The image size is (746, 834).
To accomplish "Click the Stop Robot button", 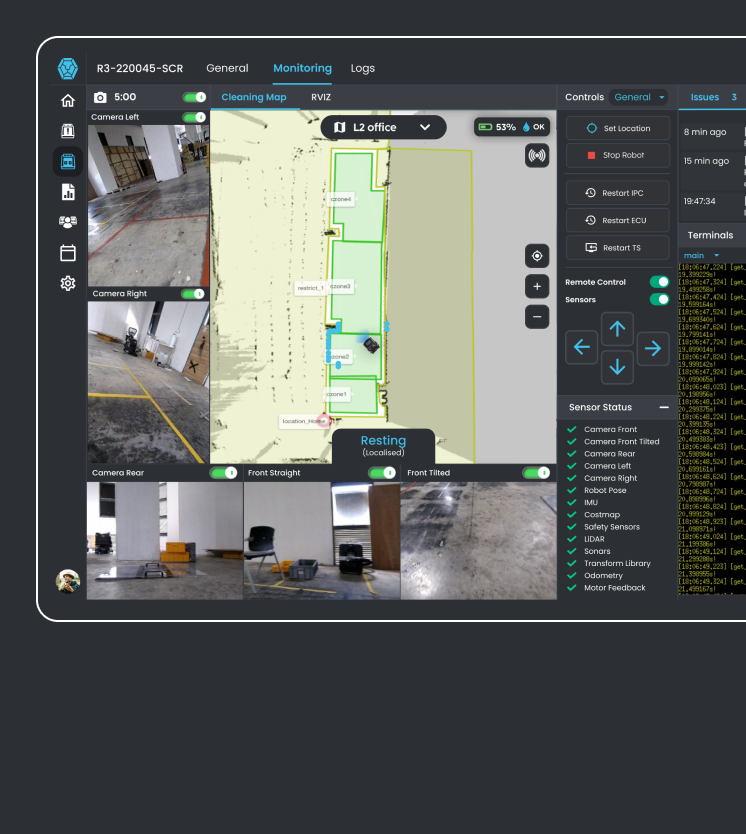I will (618, 155).
